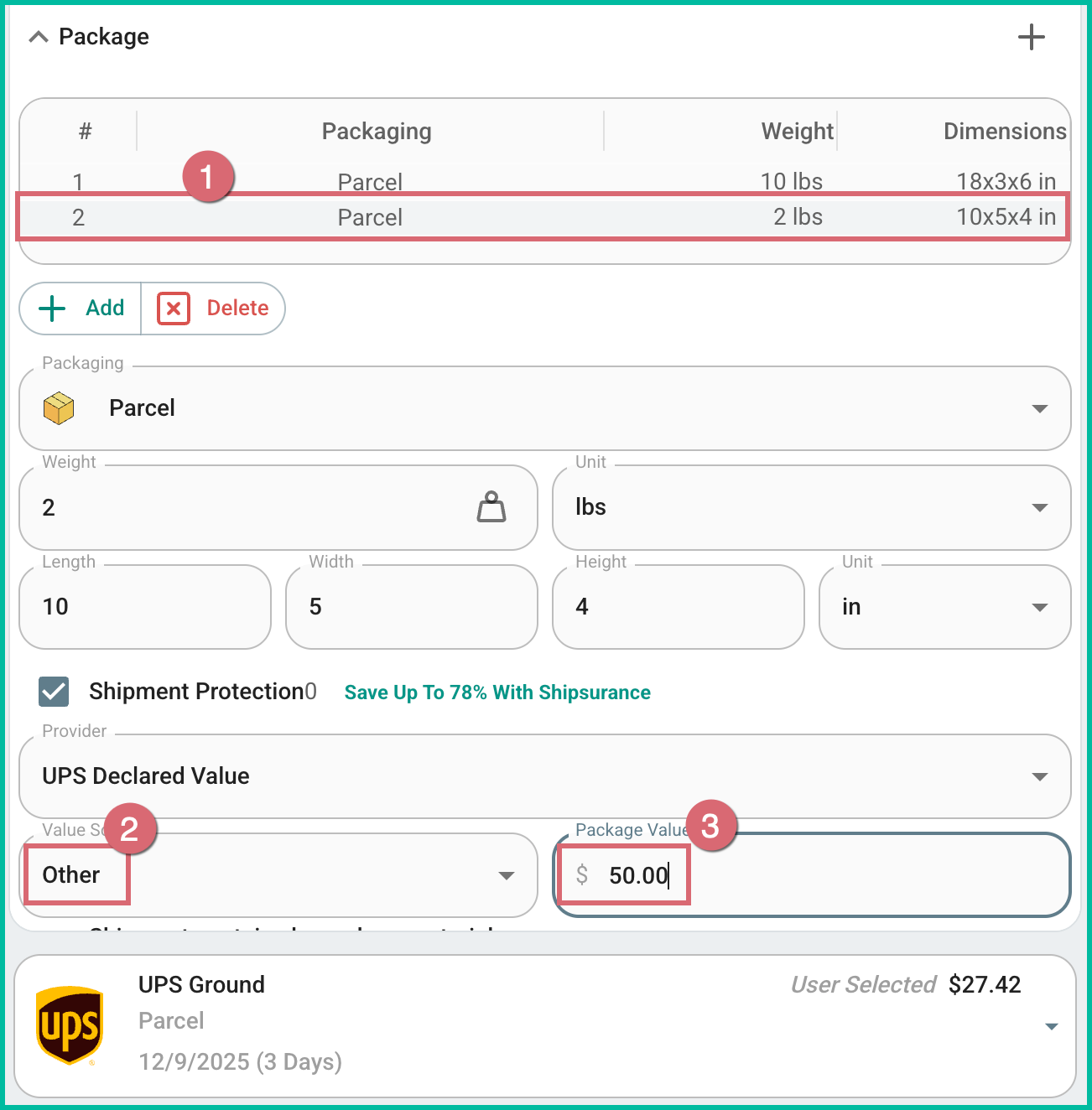Click the UPS logo on the shipping rate card

click(x=70, y=1024)
